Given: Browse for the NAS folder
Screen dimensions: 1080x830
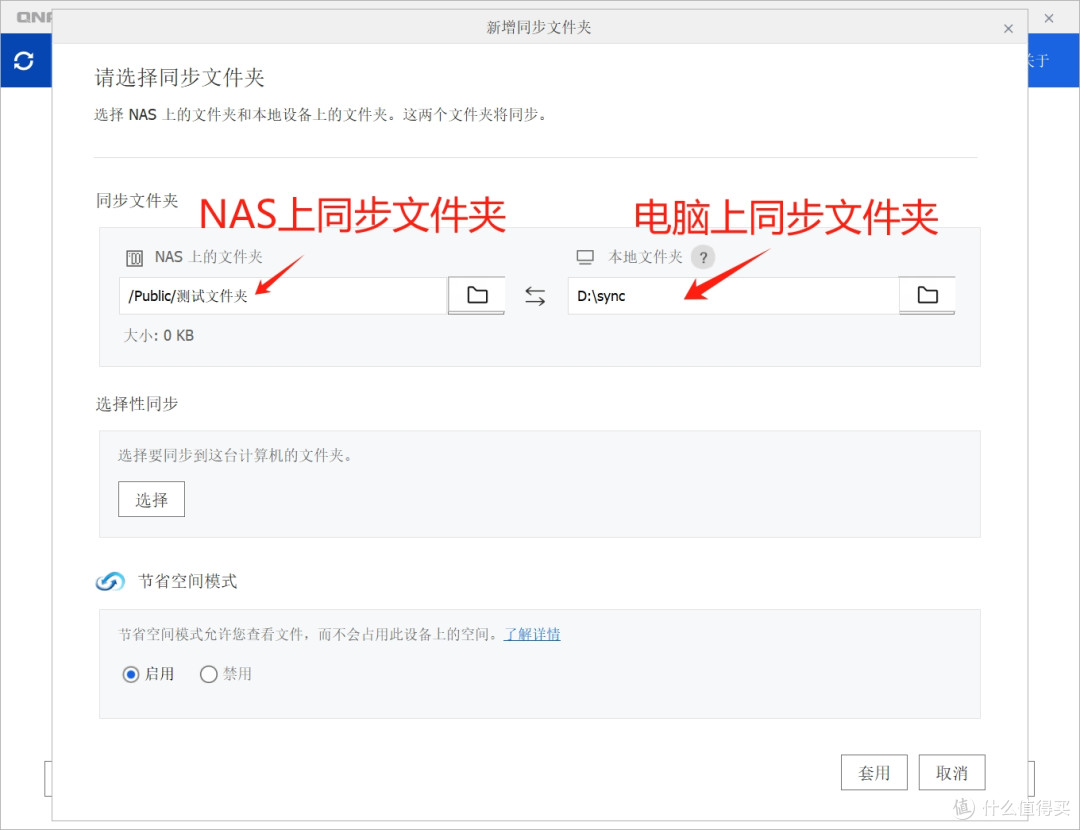Looking at the screenshot, I should (477, 295).
